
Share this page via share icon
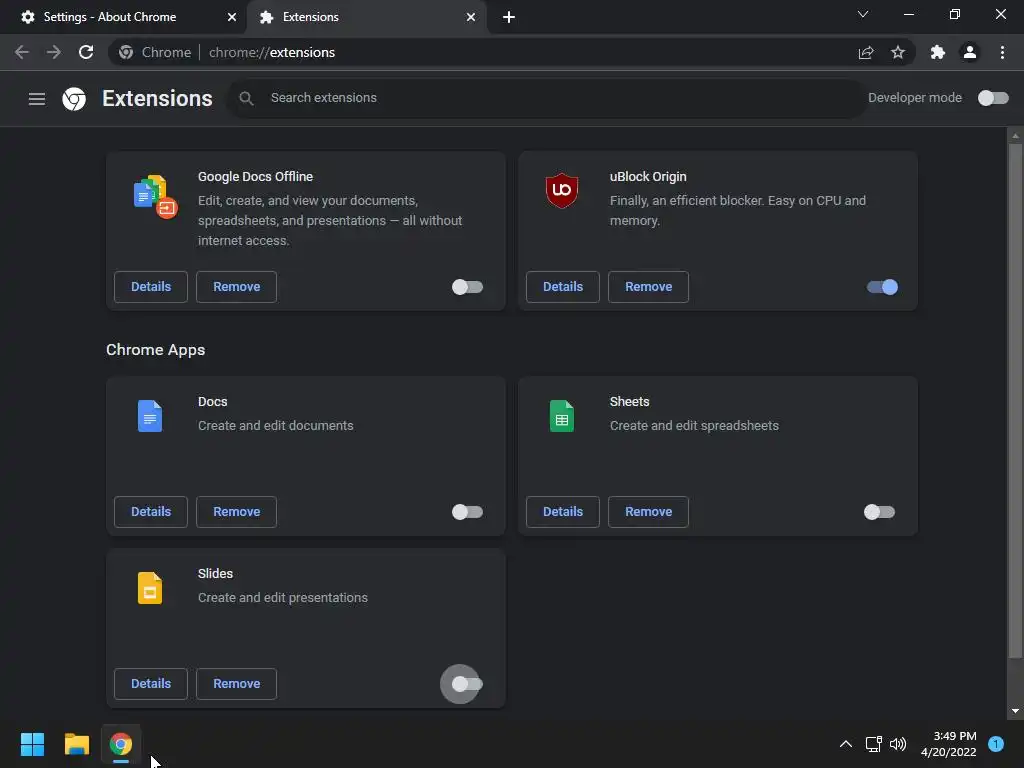pyautogui.click(x=866, y=52)
